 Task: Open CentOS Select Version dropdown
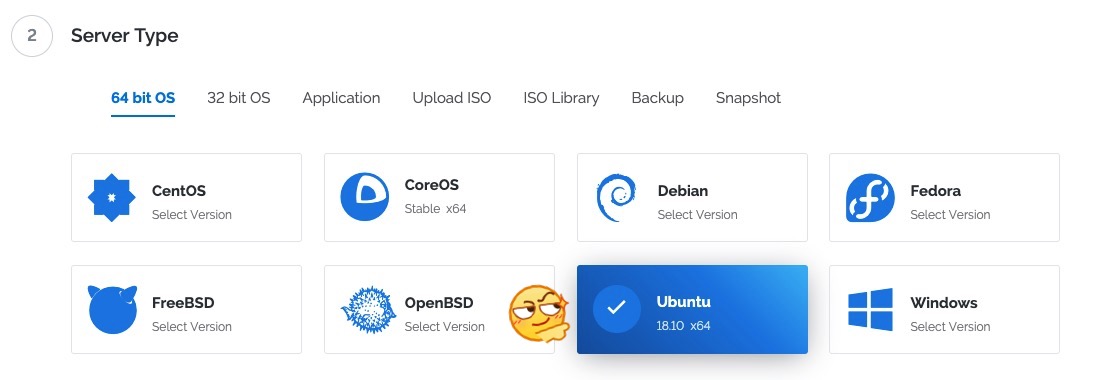click(x=191, y=215)
